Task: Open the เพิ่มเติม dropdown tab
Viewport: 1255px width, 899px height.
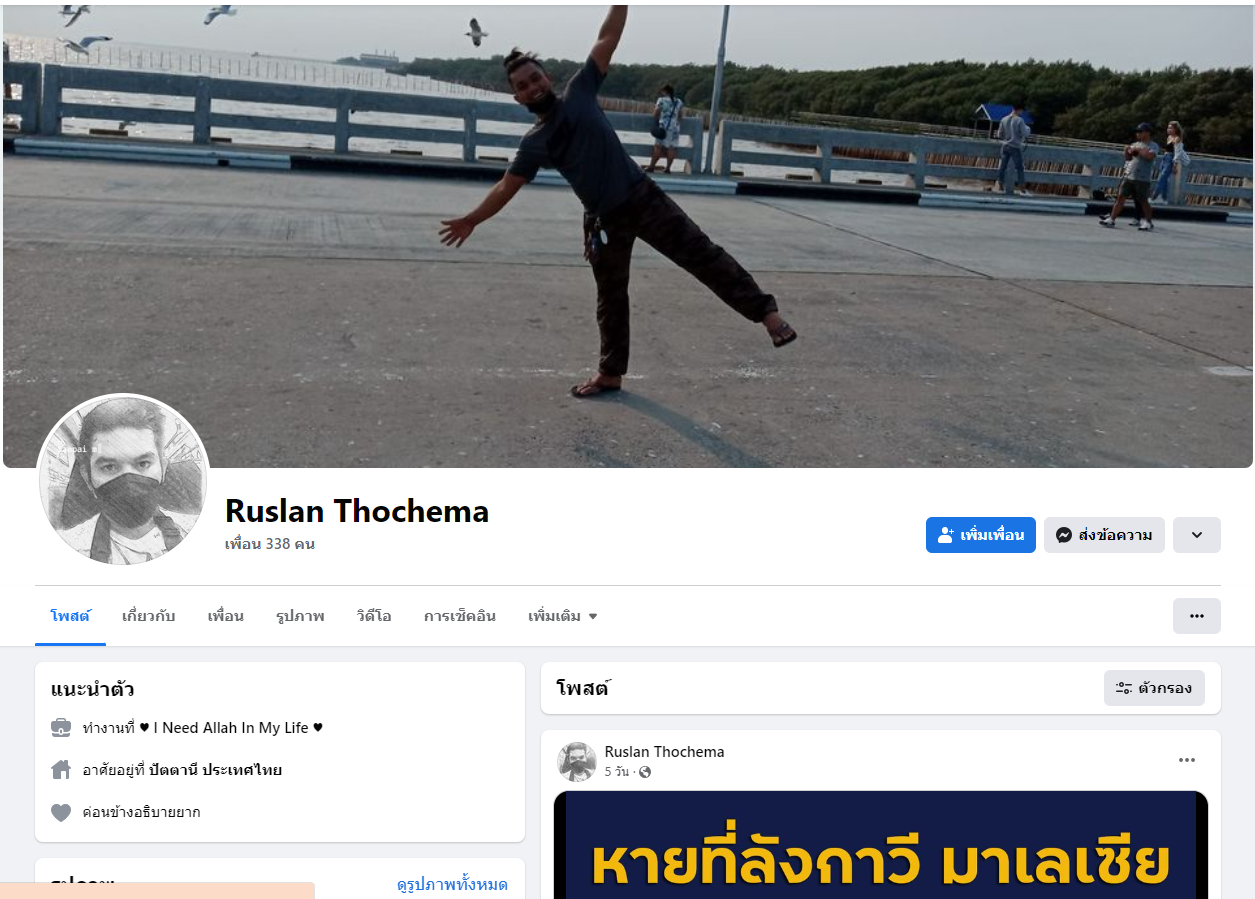Action: tap(563, 616)
